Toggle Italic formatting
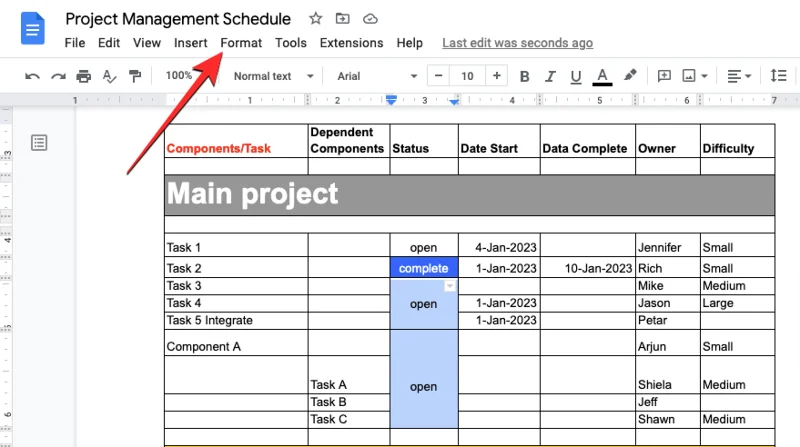The height and width of the screenshot is (447, 800). point(550,76)
